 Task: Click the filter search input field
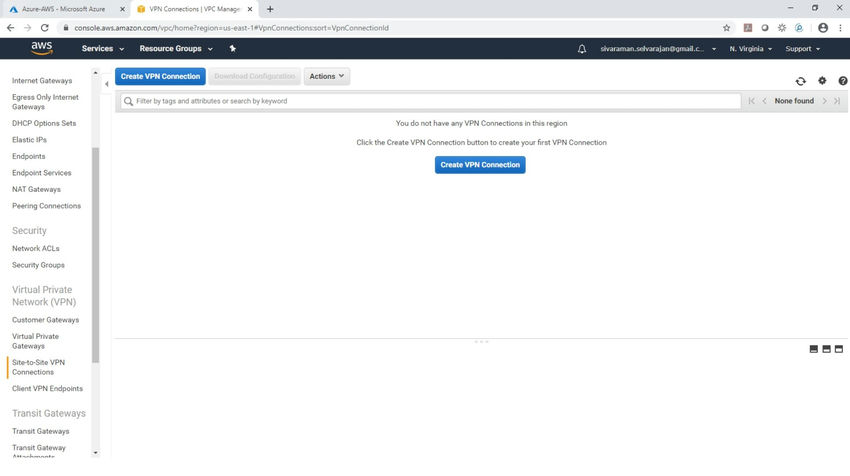click(430, 101)
